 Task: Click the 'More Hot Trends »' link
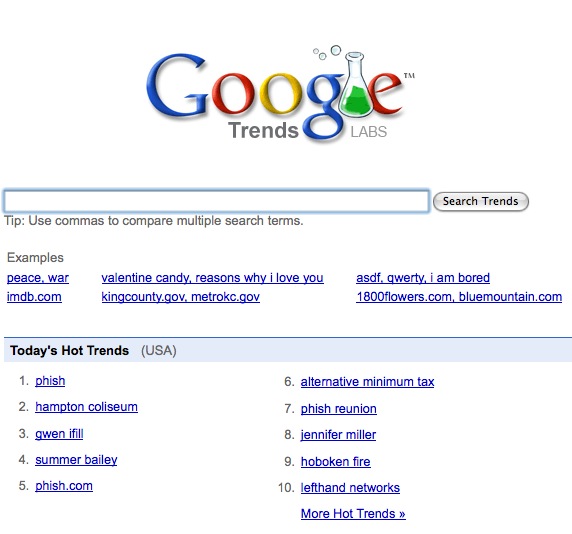pos(353,514)
